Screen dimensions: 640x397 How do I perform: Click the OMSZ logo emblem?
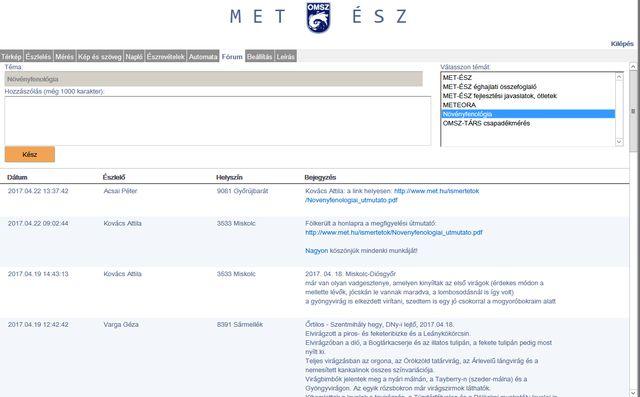(318, 18)
